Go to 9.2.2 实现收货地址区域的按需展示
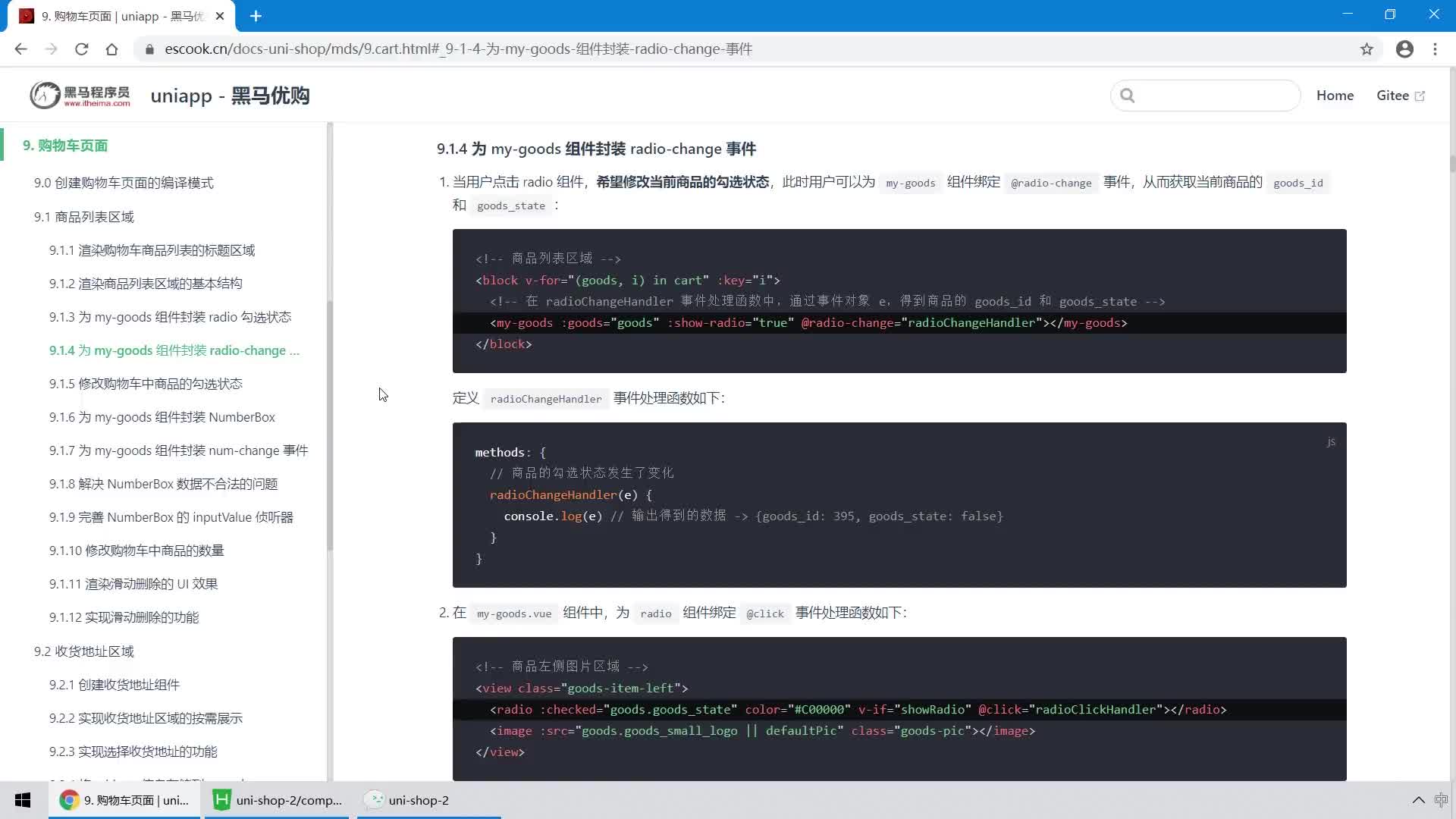Screen dimensions: 1456x819 point(146,718)
